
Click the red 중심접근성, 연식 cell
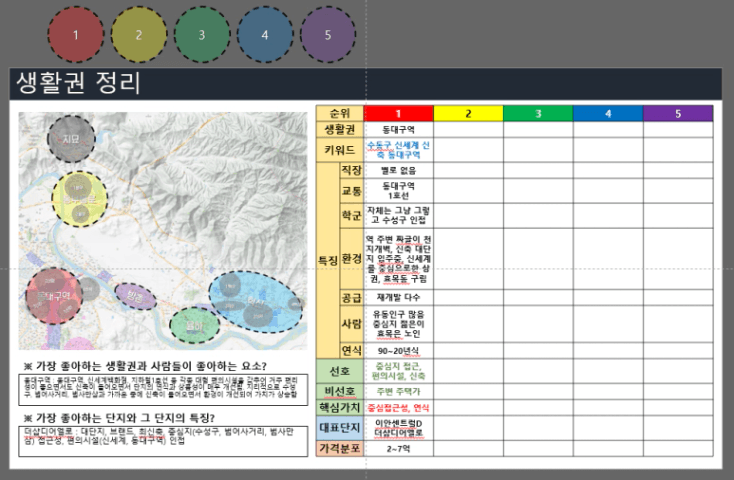coord(398,407)
